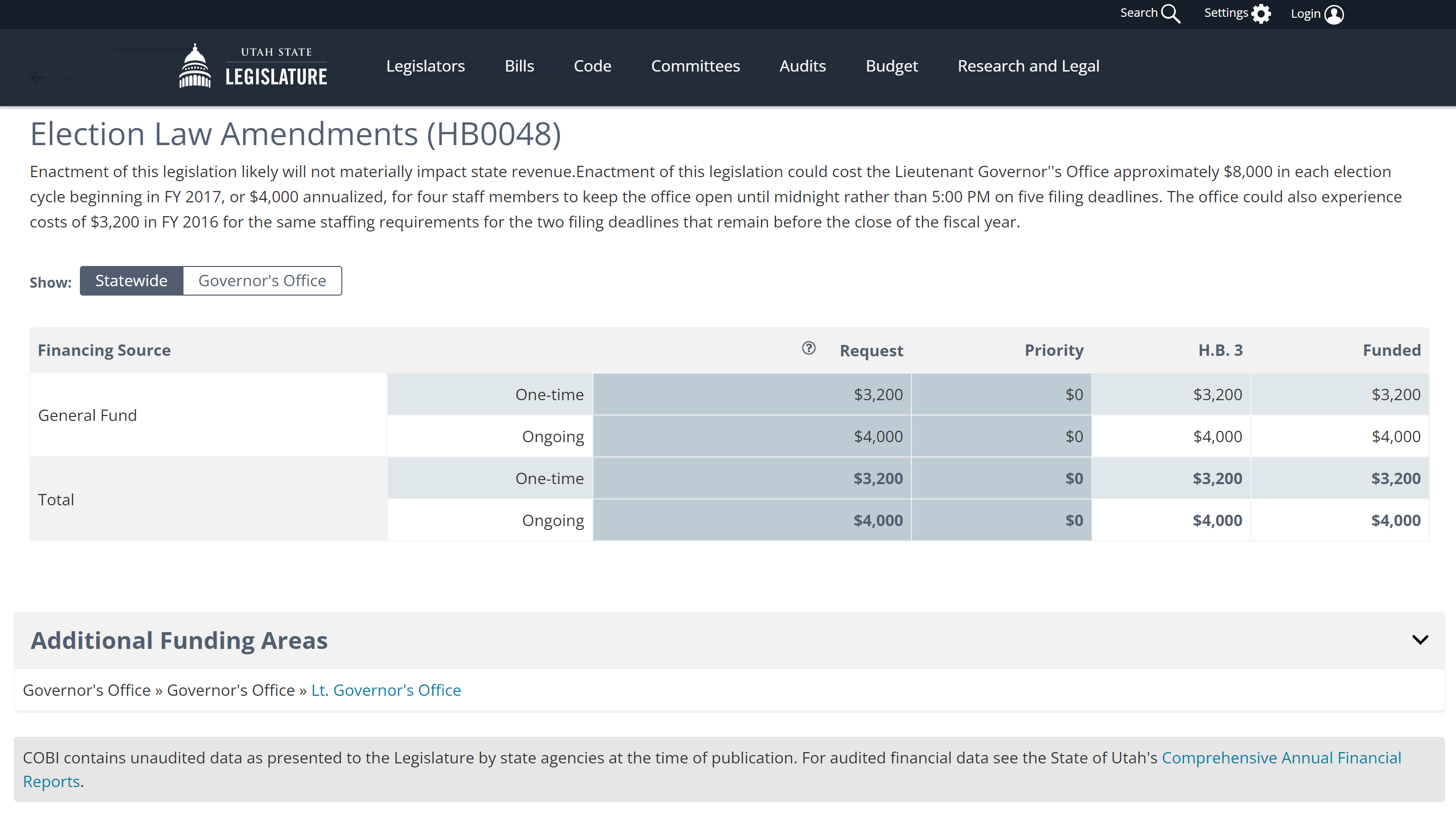
Task: Open the Legislators menu
Action: (425, 66)
